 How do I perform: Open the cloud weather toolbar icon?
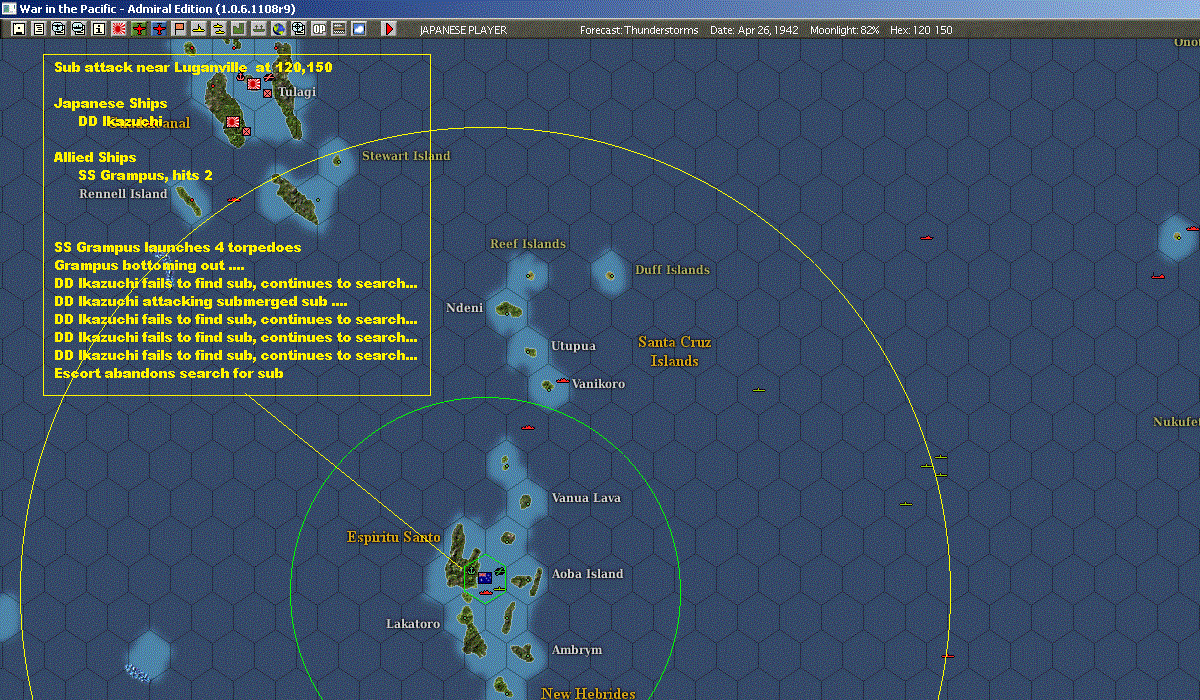point(359,29)
